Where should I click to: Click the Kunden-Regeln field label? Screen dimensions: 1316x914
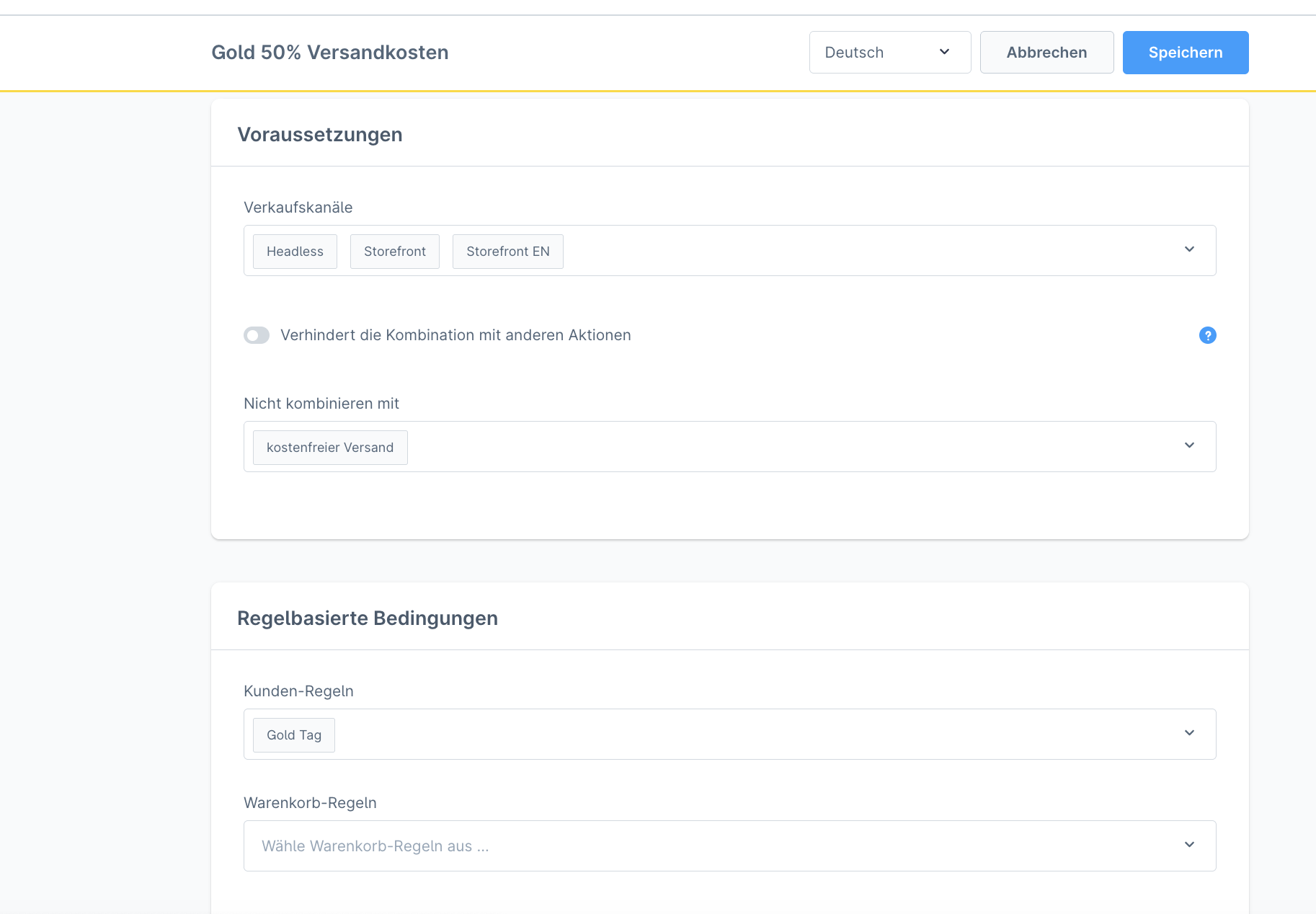point(298,691)
